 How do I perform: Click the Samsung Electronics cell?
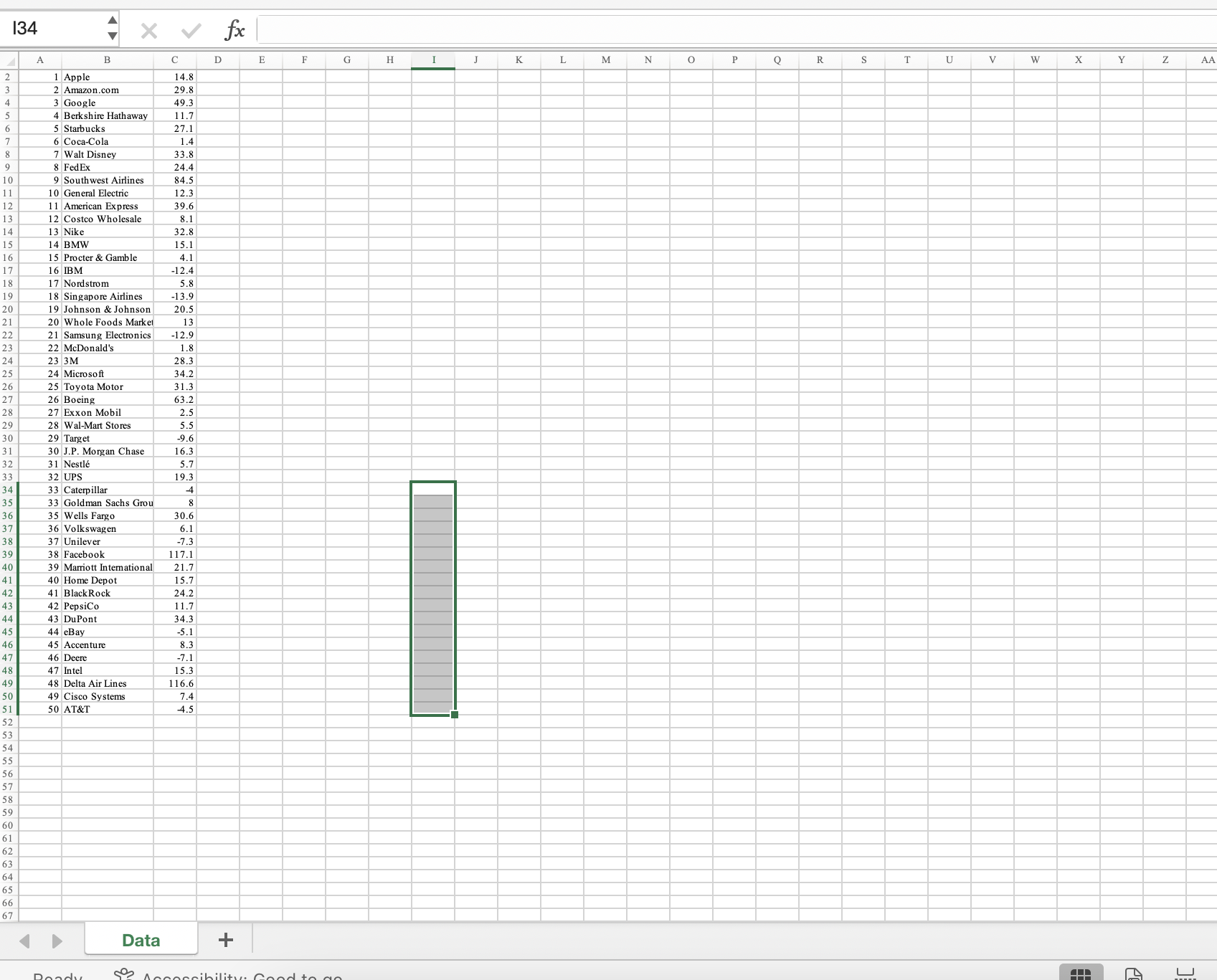pyautogui.click(x=108, y=335)
